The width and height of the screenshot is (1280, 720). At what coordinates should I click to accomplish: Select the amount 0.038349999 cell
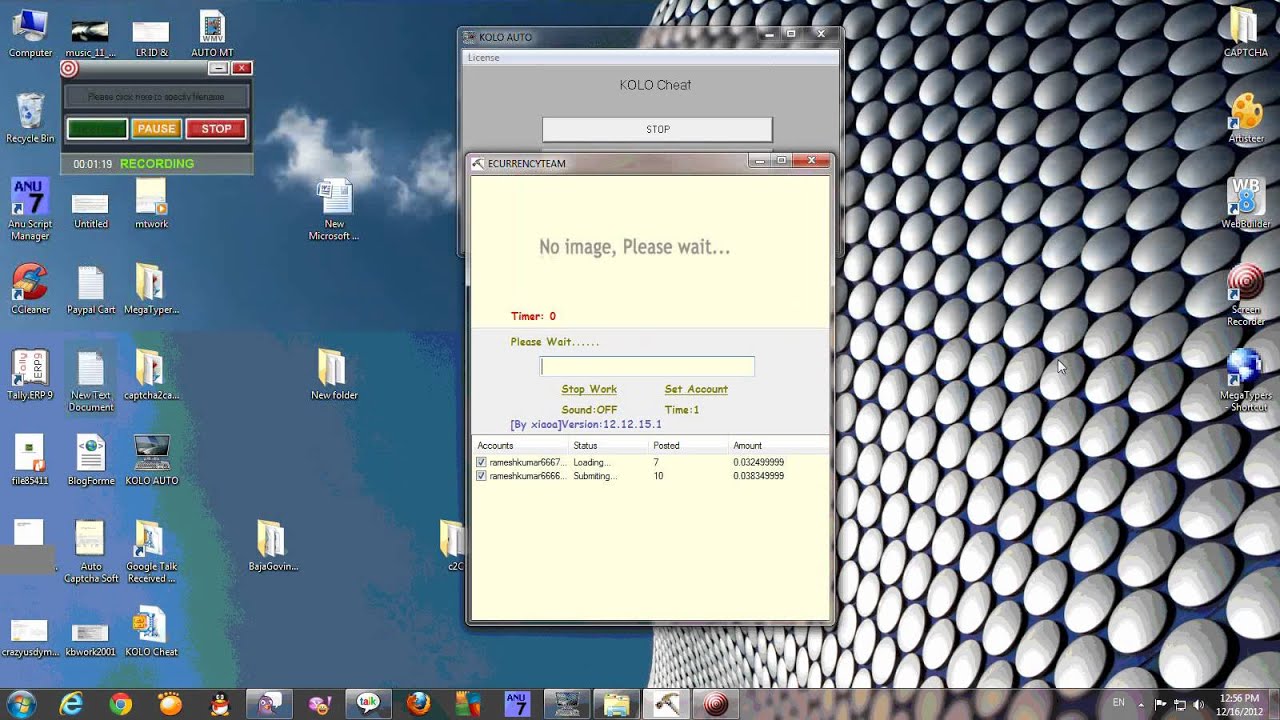point(758,476)
